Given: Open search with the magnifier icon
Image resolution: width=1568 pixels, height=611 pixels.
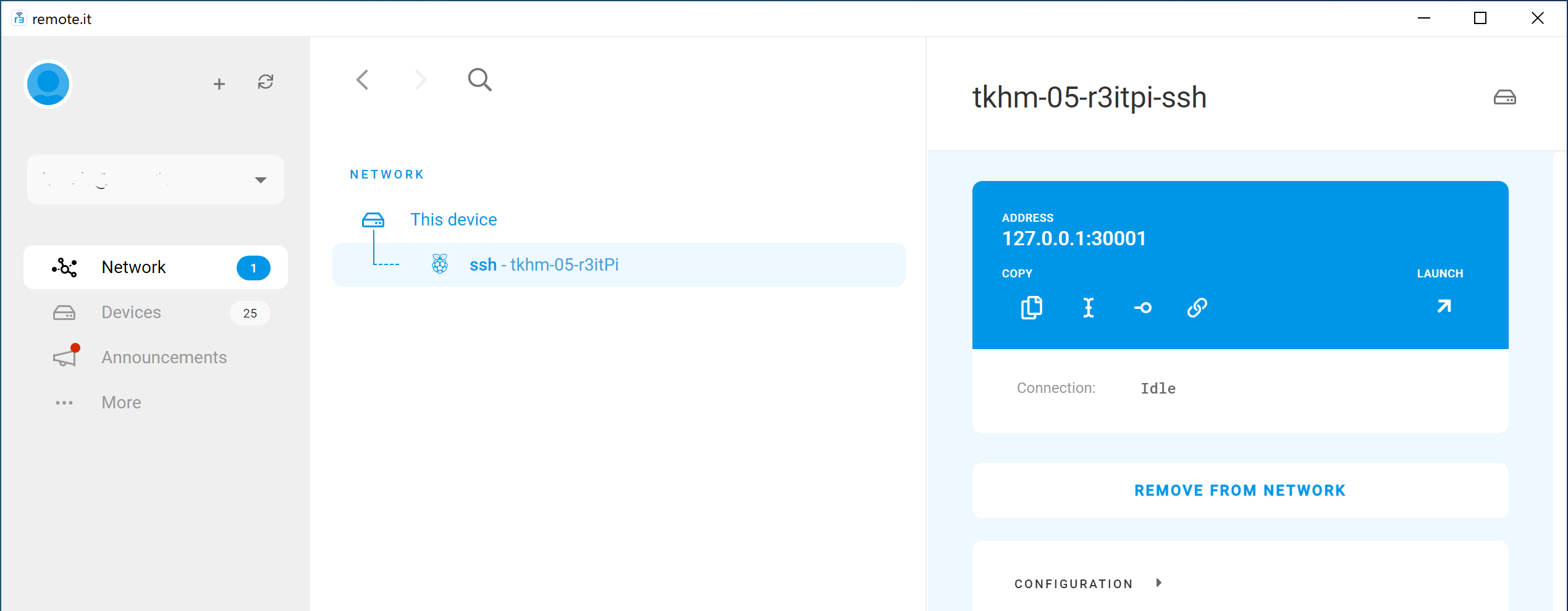Looking at the screenshot, I should [479, 80].
